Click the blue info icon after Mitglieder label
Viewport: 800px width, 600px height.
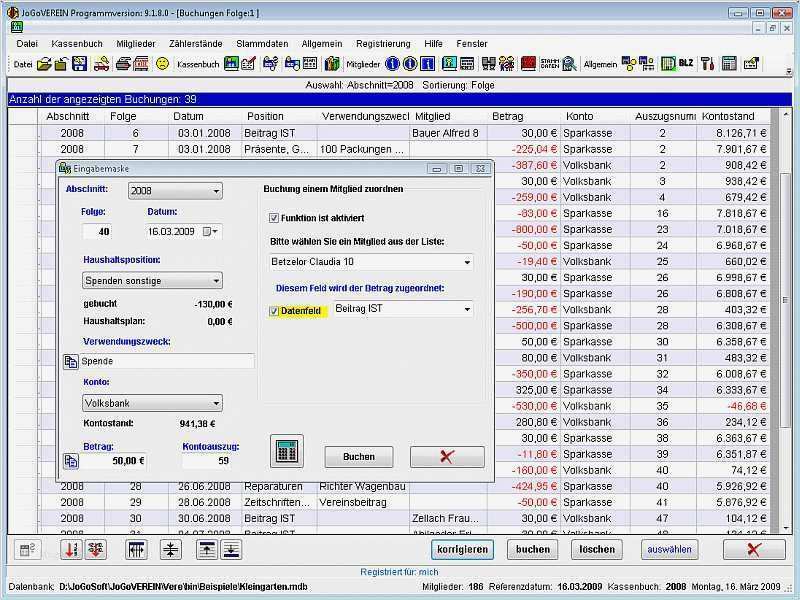[392, 64]
